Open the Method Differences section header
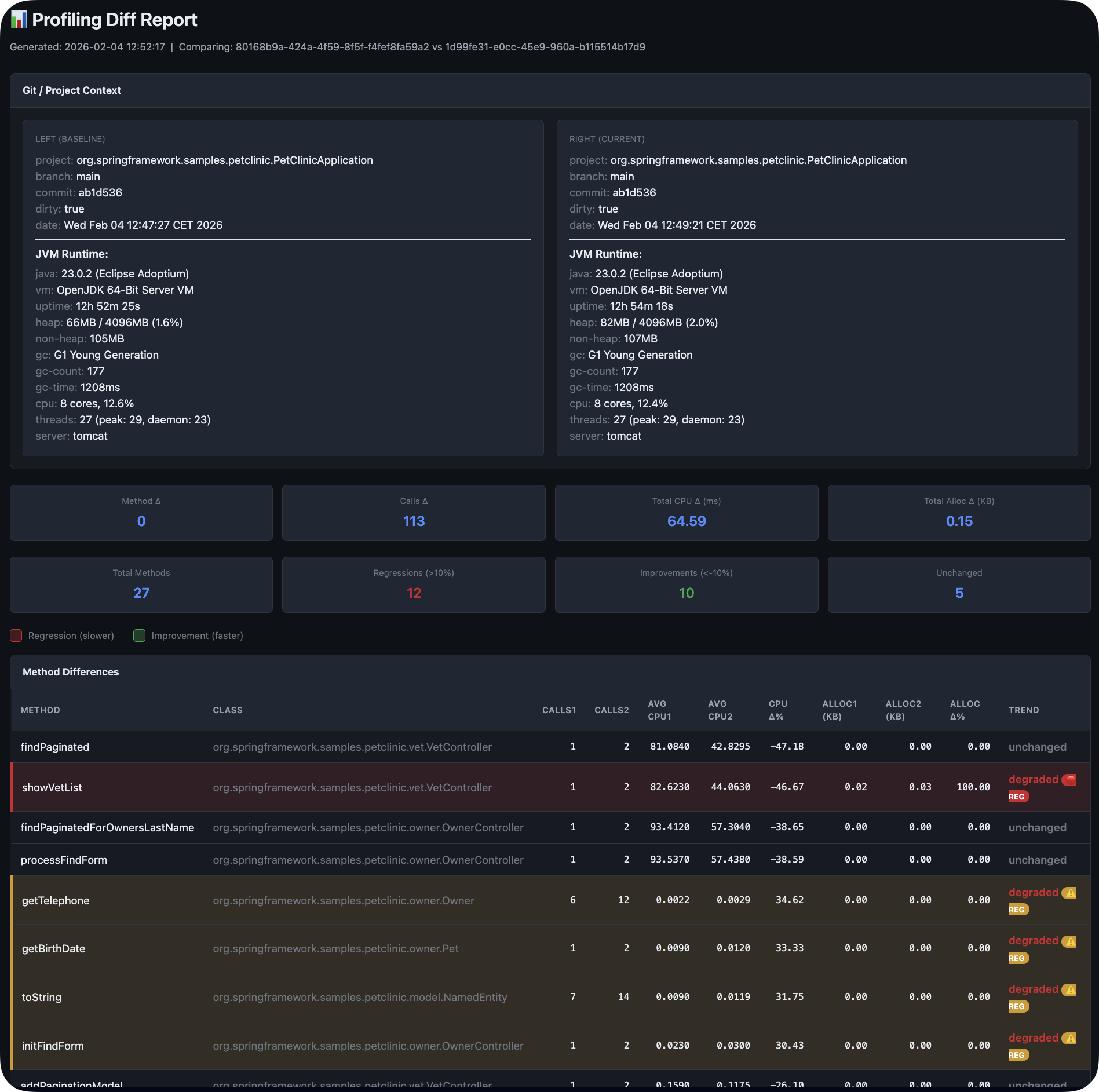The image size is (1099, 1092). [71, 672]
